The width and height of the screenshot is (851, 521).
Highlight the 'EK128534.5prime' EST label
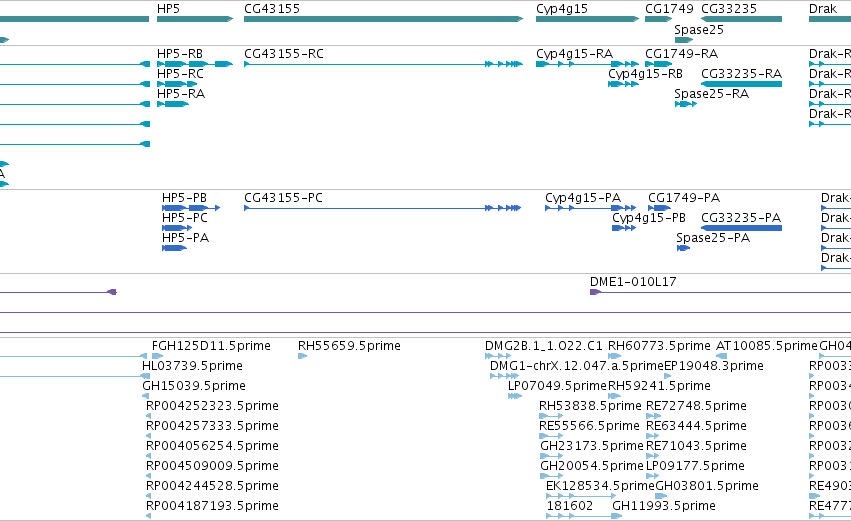600,487
